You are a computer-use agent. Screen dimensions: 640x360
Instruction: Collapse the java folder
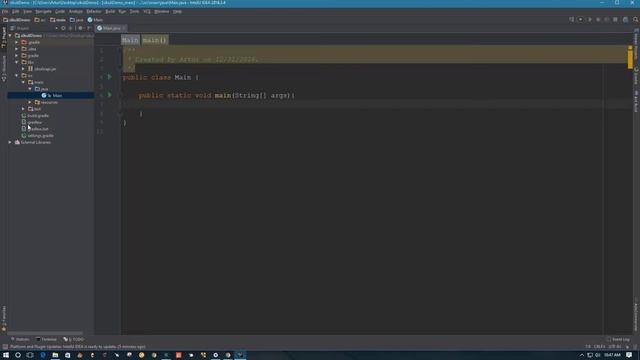tap(30, 89)
